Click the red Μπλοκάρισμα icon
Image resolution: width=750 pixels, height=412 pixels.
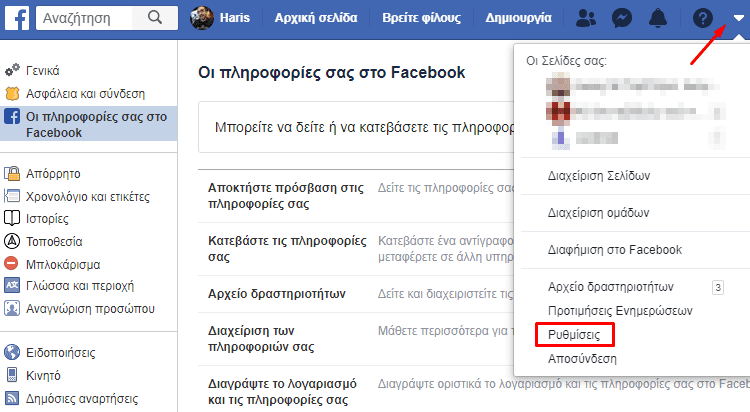click(x=11, y=263)
